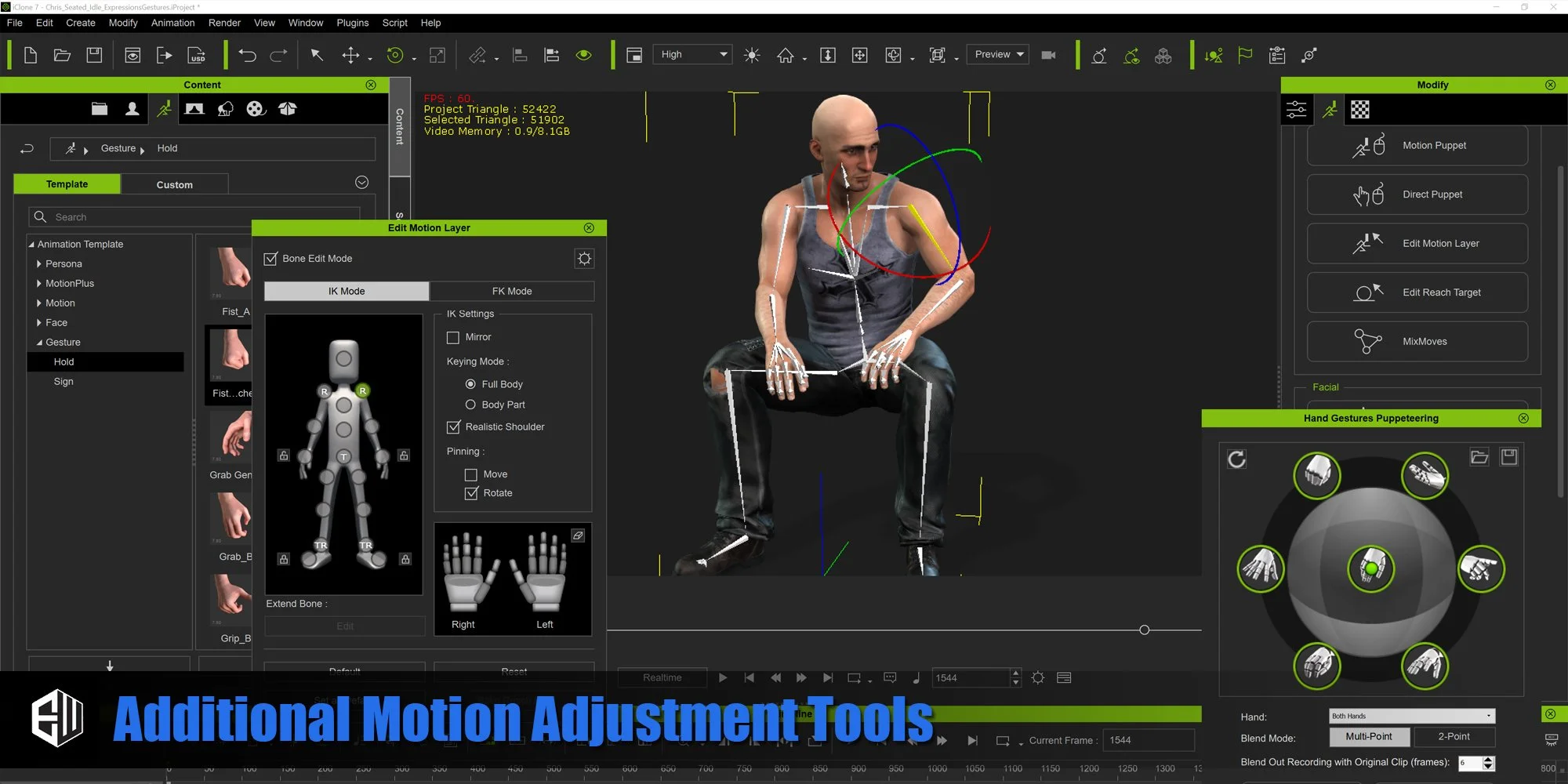
Task: Click the Search field in Content
Action: coord(194,217)
